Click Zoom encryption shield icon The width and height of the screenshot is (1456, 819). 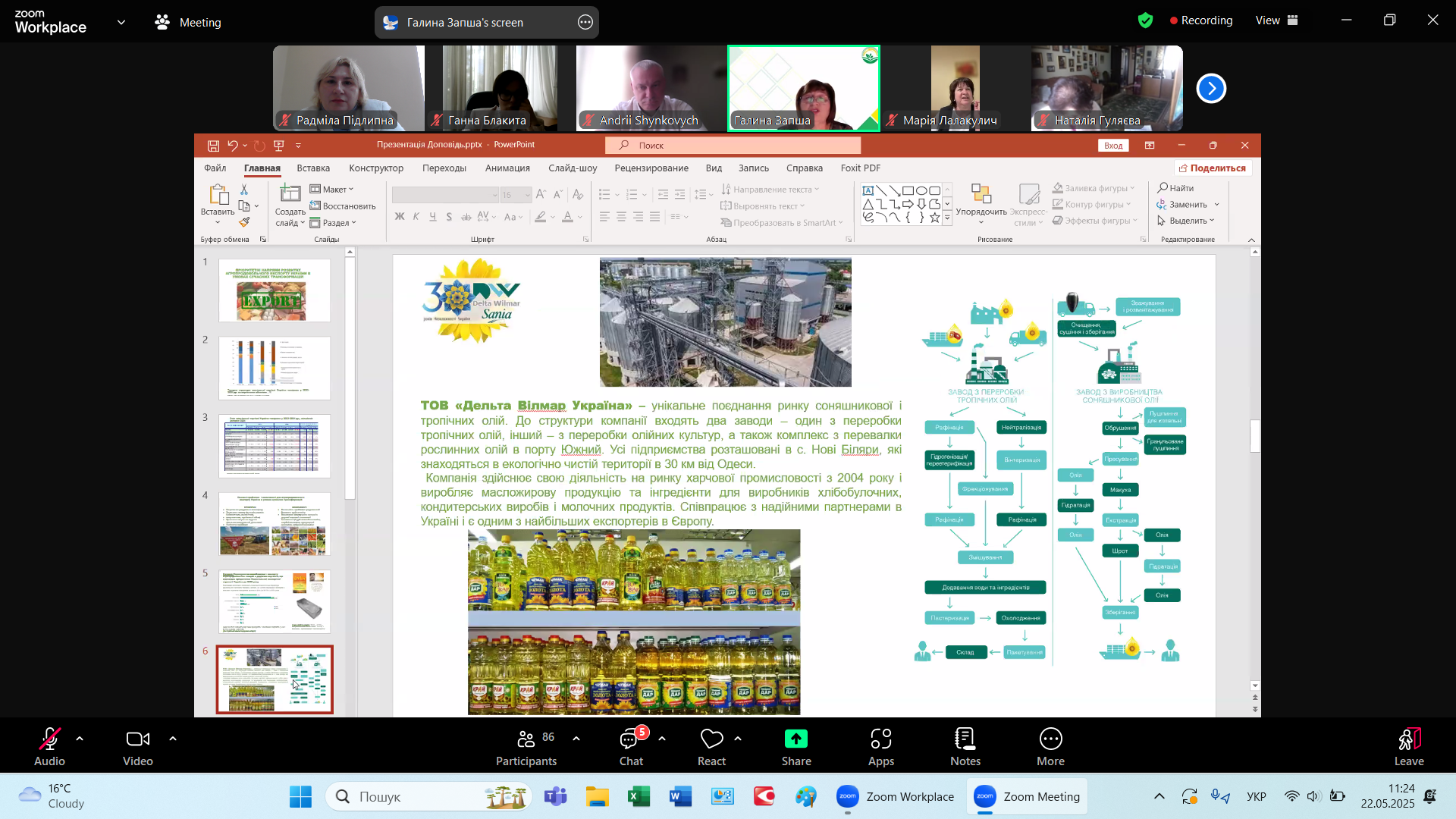(1145, 20)
